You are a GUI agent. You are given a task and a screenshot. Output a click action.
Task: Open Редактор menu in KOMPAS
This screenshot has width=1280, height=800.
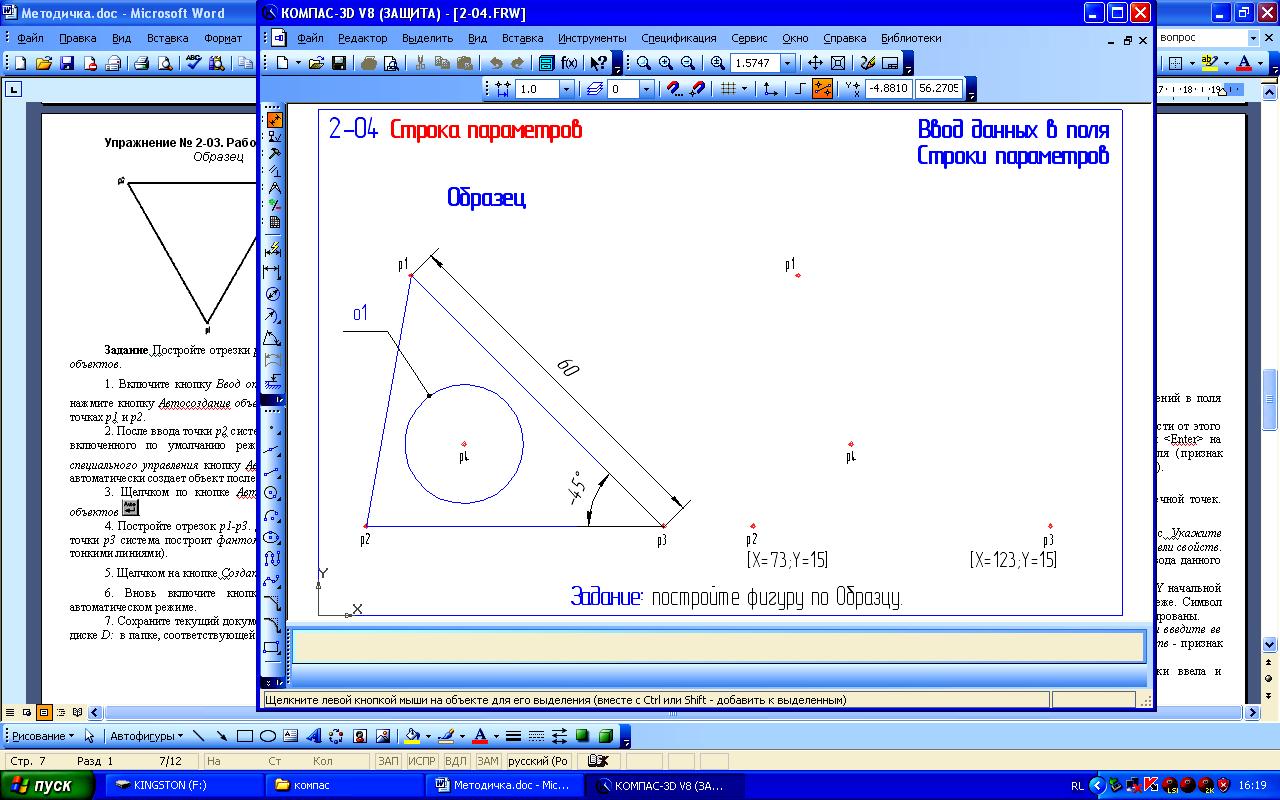tap(362, 38)
